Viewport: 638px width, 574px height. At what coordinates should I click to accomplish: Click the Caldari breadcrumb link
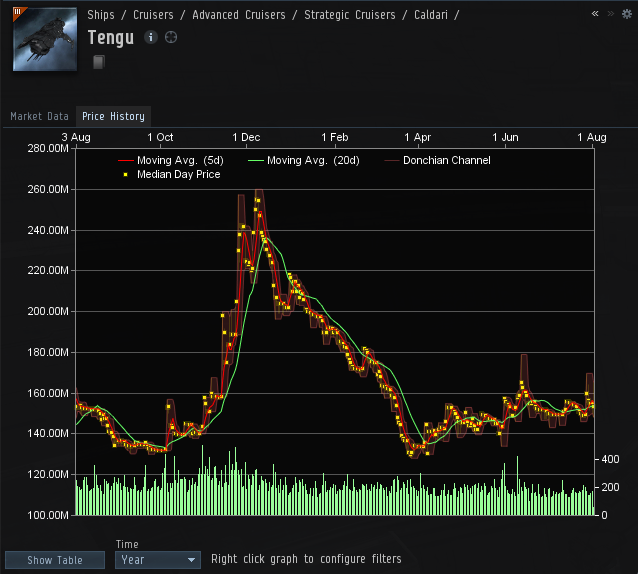coord(430,15)
